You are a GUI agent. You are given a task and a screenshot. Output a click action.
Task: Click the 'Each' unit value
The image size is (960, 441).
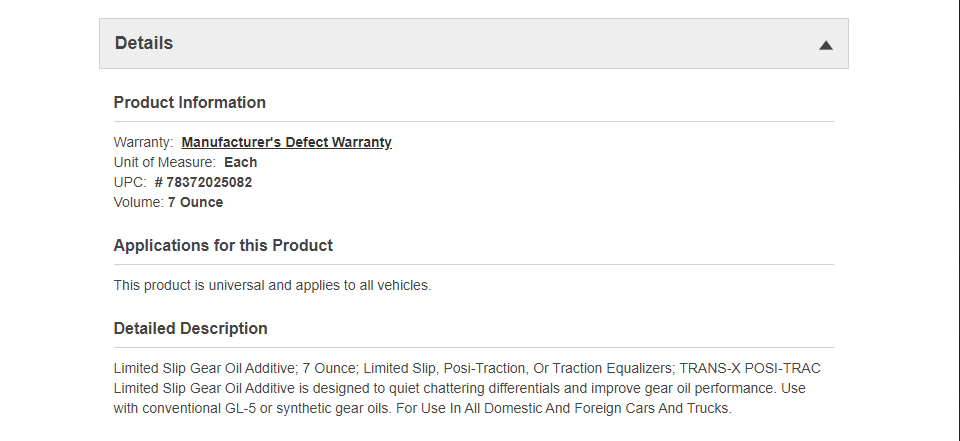click(x=241, y=162)
